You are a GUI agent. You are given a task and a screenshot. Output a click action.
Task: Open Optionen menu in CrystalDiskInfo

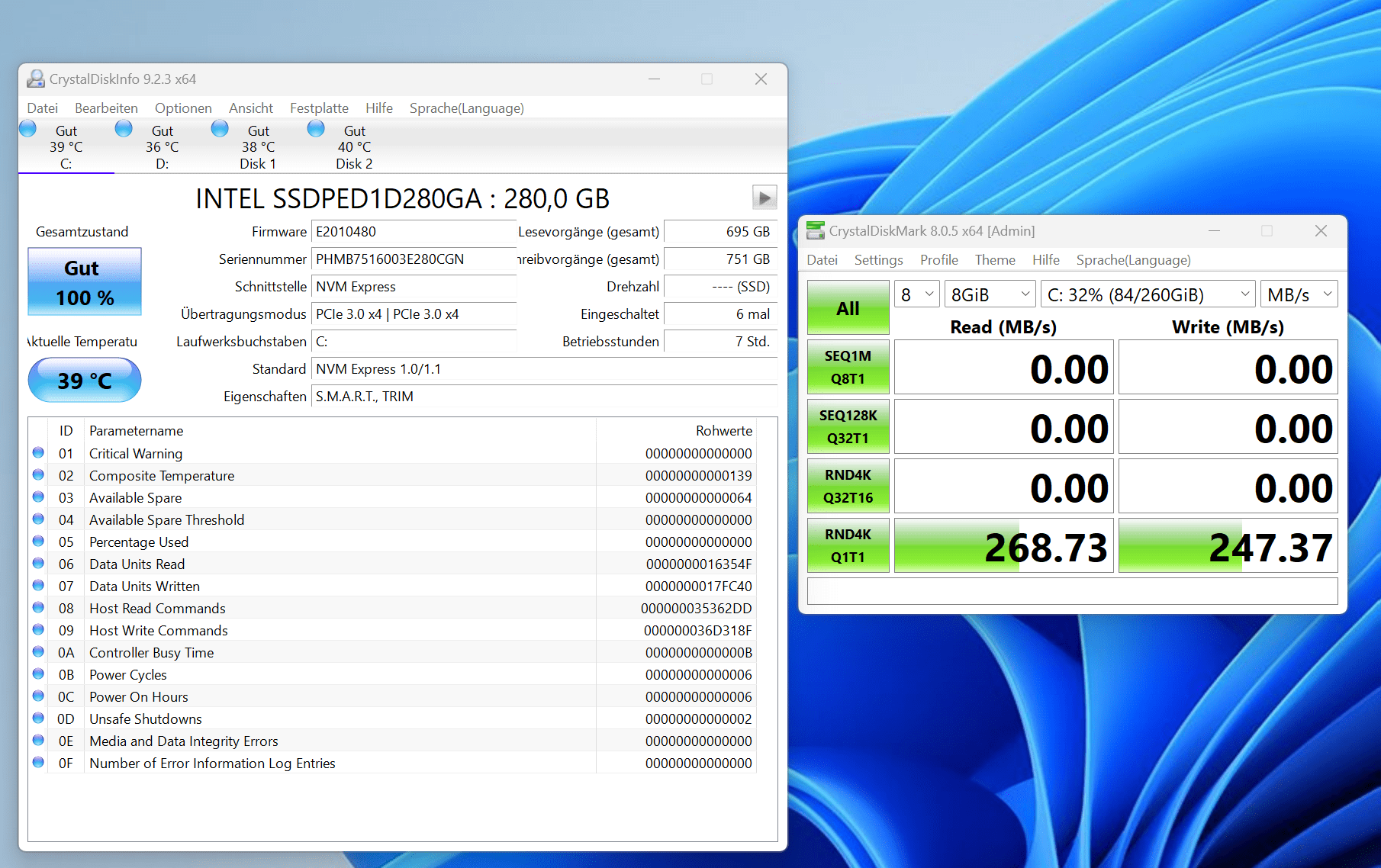(x=183, y=108)
